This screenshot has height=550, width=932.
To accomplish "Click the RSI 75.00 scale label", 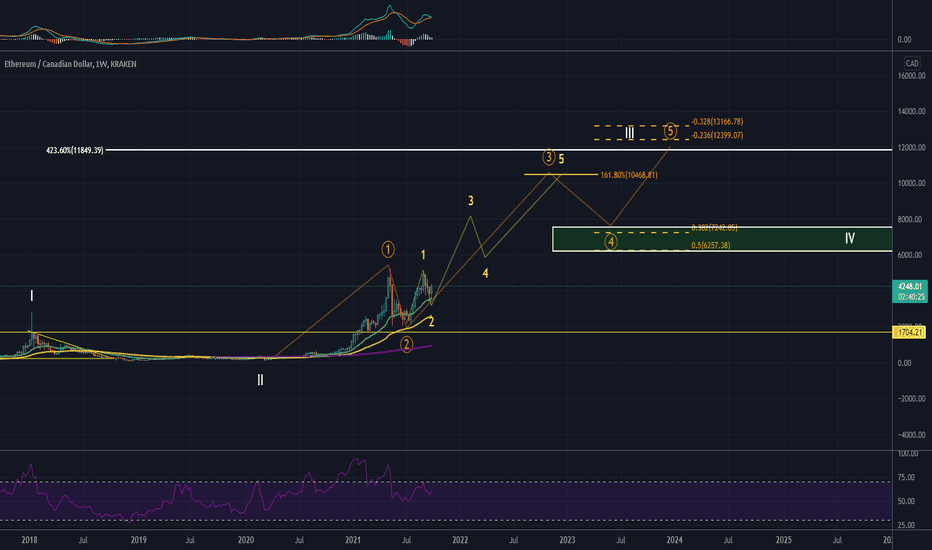I will (x=906, y=477).
